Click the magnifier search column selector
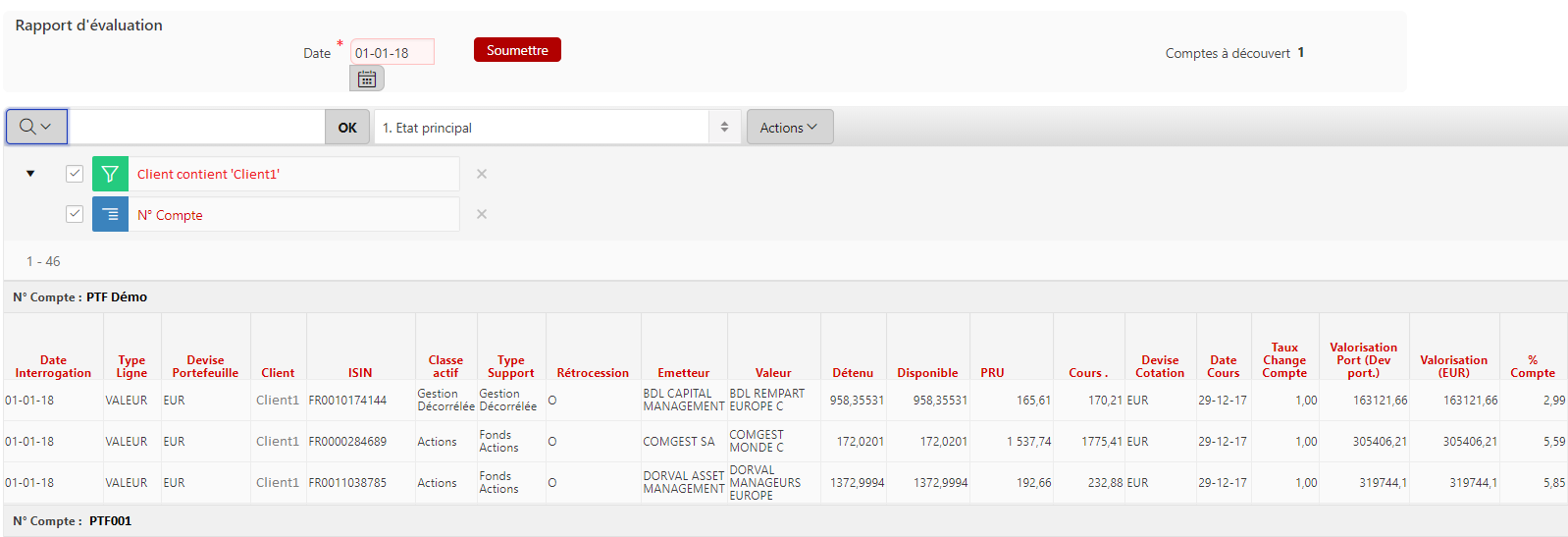Screen dimensions: 1568x537 click(x=36, y=127)
